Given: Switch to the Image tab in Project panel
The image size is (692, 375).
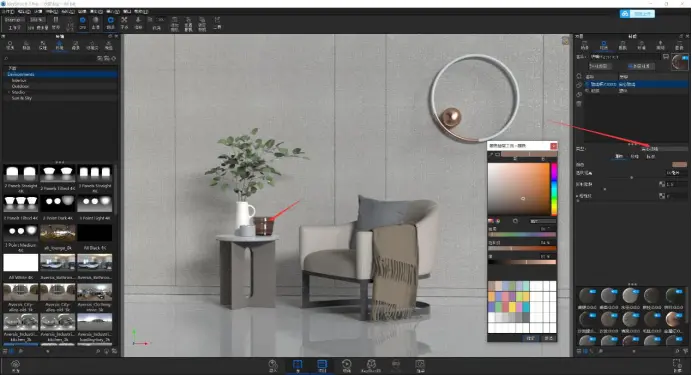Looking at the screenshot, I should [679, 45].
